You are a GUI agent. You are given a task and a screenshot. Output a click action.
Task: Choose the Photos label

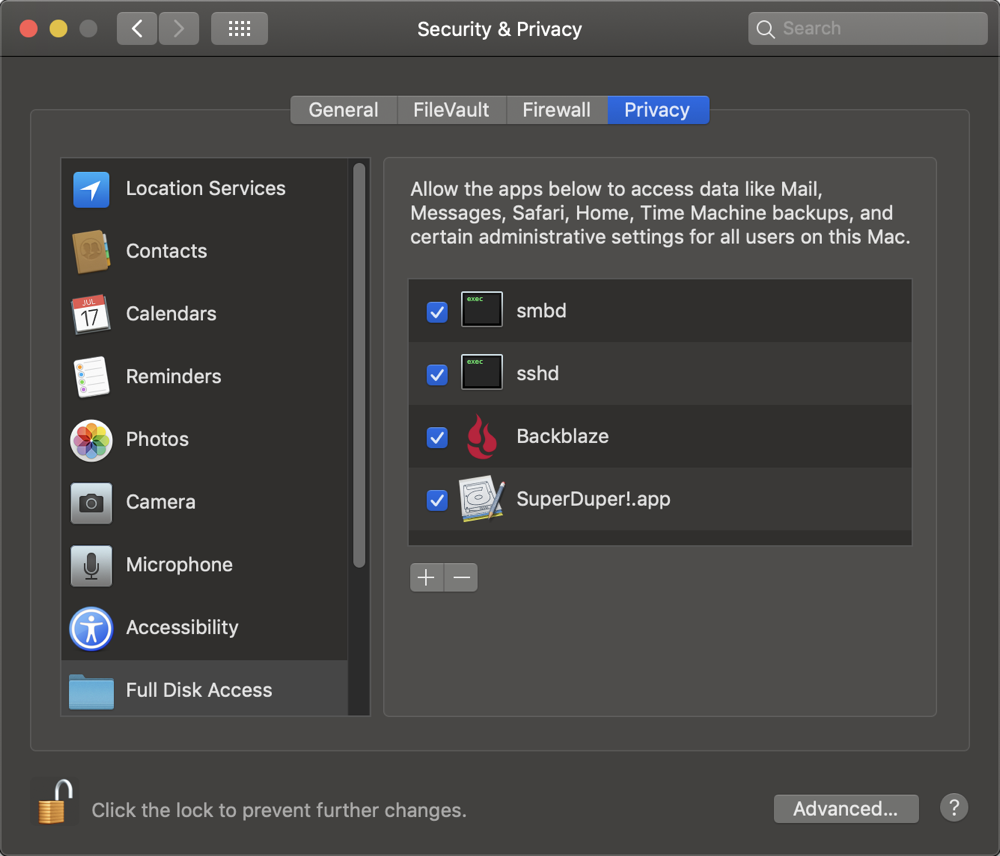tap(157, 439)
